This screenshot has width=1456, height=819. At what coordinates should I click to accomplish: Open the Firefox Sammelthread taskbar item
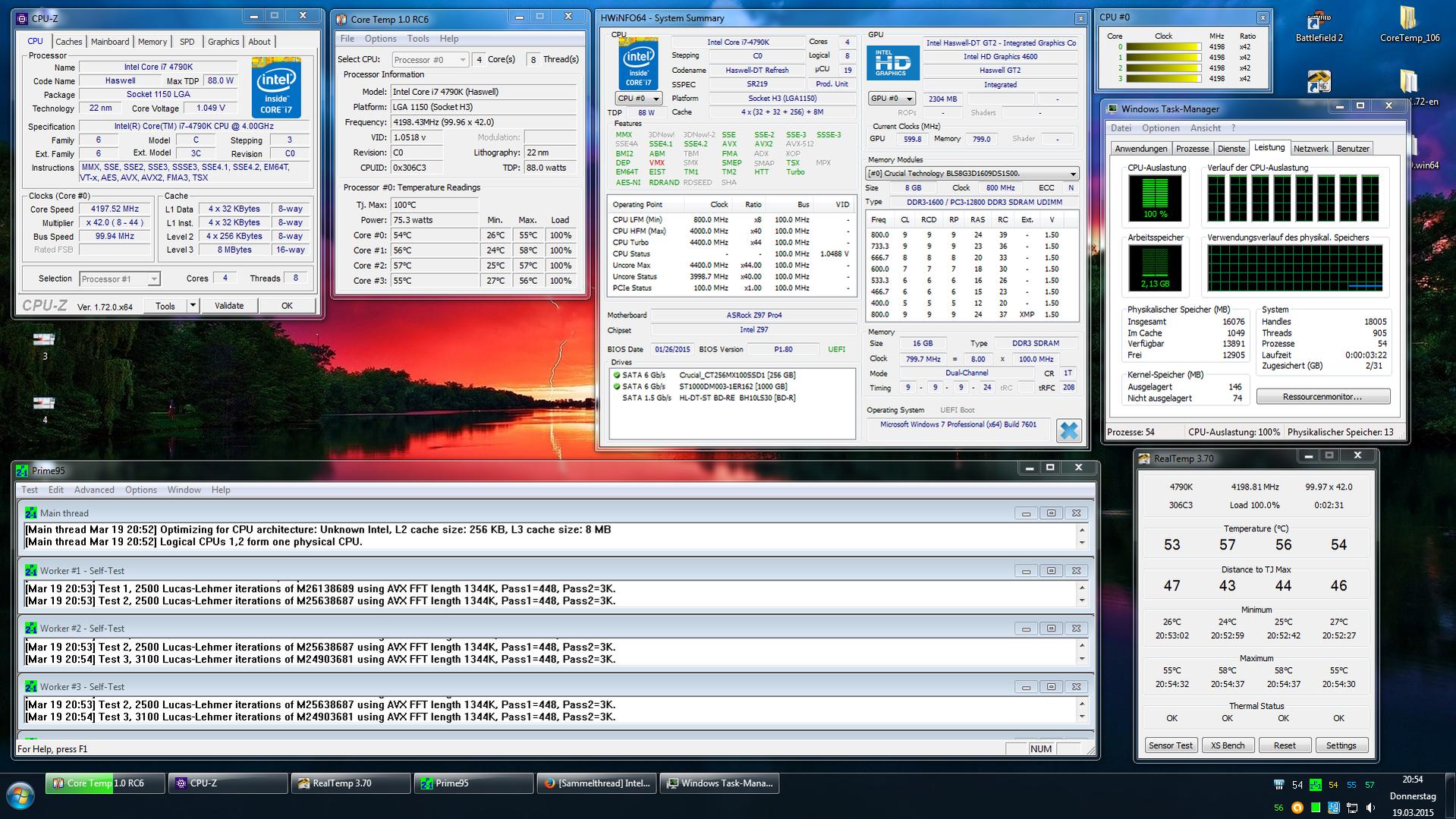(597, 783)
